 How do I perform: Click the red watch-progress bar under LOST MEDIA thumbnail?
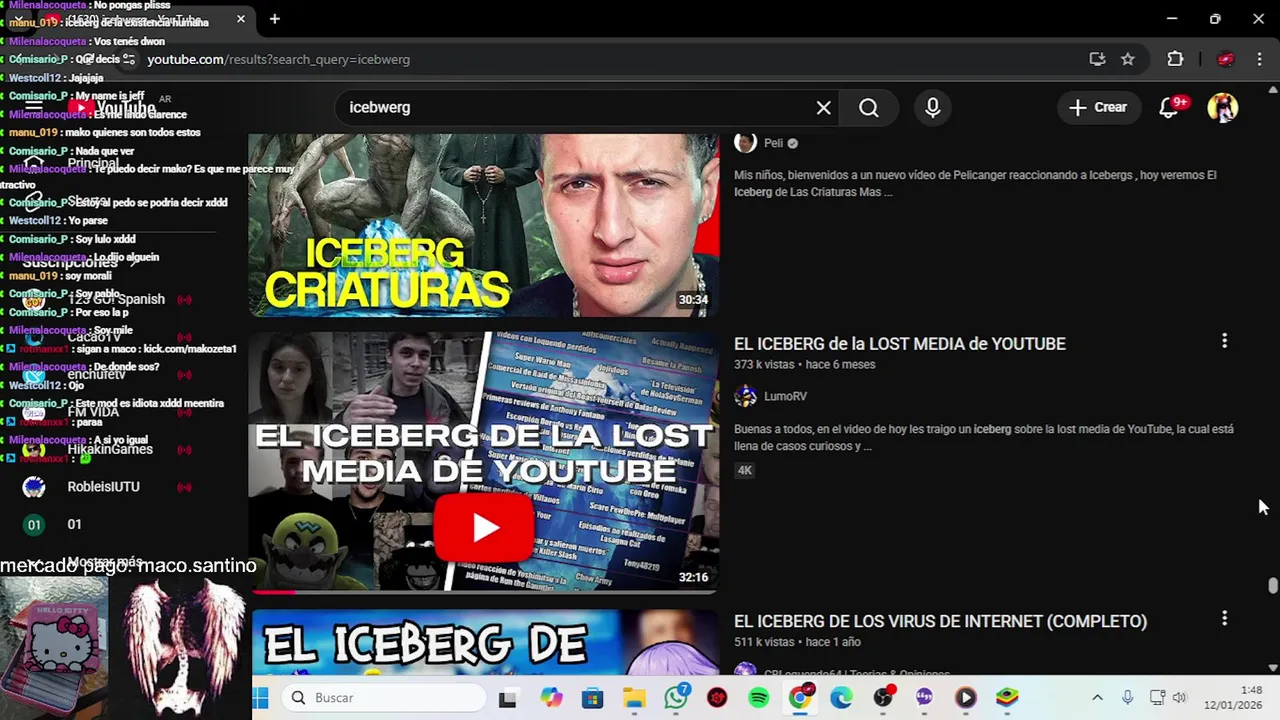tap(273, 593)
